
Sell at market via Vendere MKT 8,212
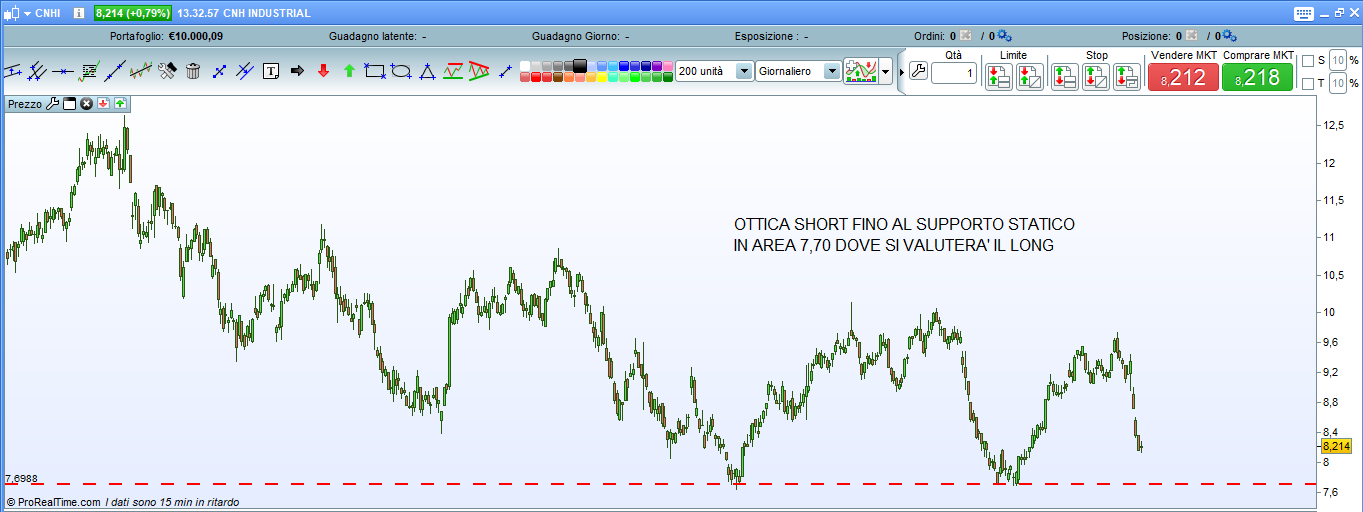[1183, 77]
